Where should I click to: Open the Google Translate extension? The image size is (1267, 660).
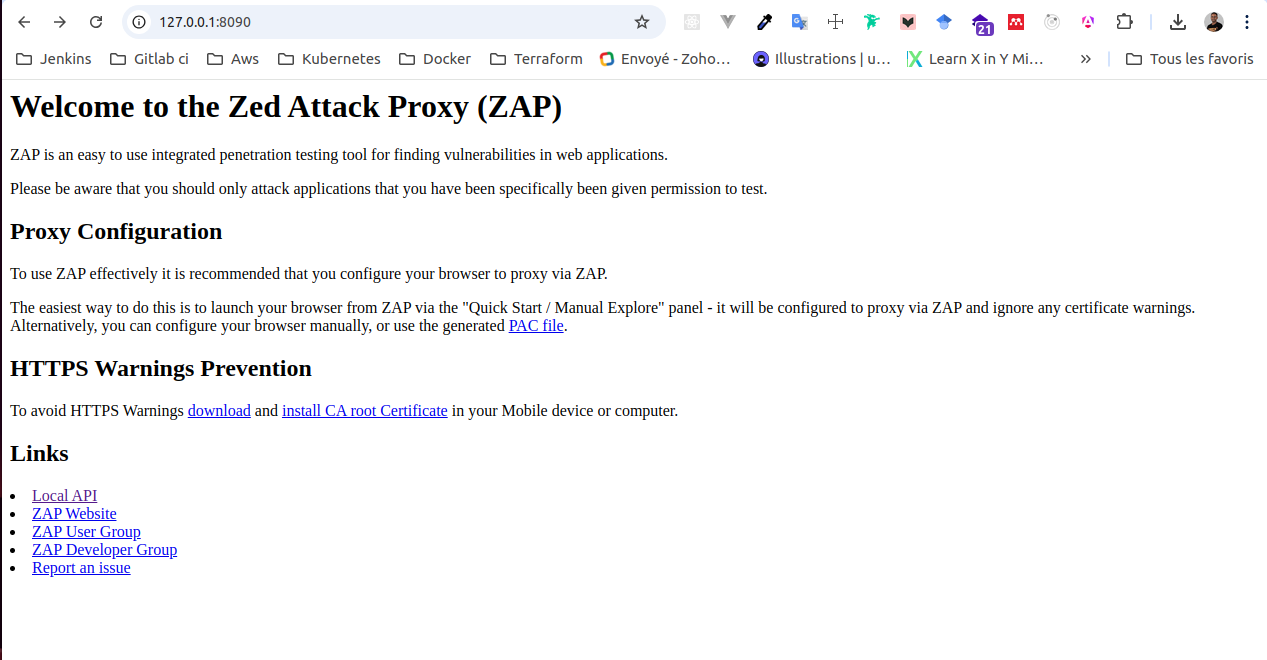[x=800, y=22]
